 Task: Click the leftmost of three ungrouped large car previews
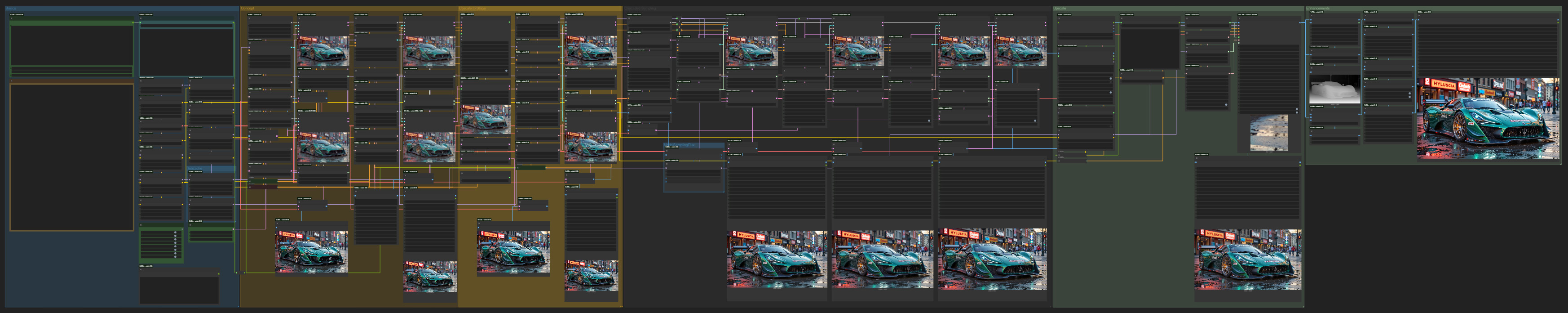777,259
